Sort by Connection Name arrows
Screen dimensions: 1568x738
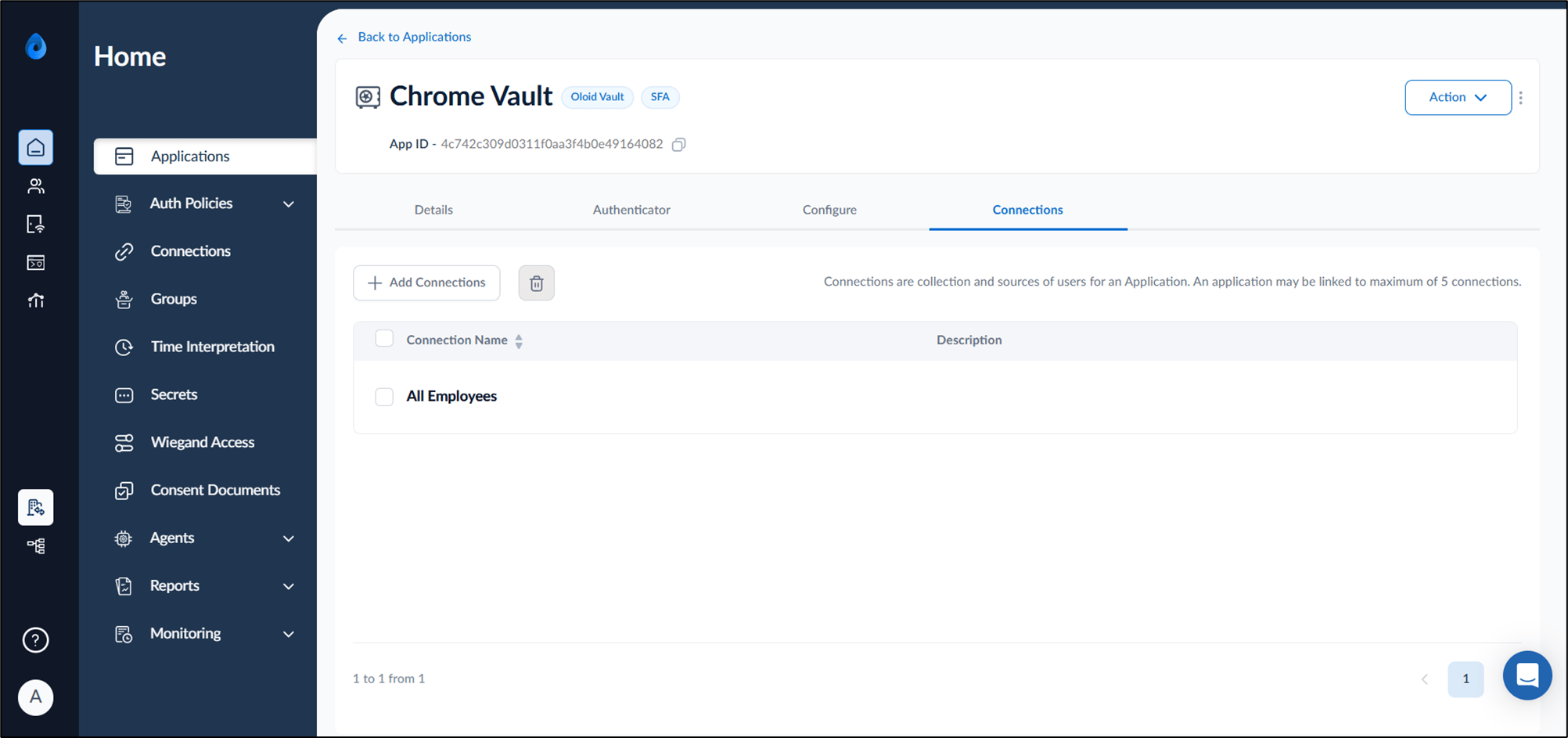click(x=519, y=340)
